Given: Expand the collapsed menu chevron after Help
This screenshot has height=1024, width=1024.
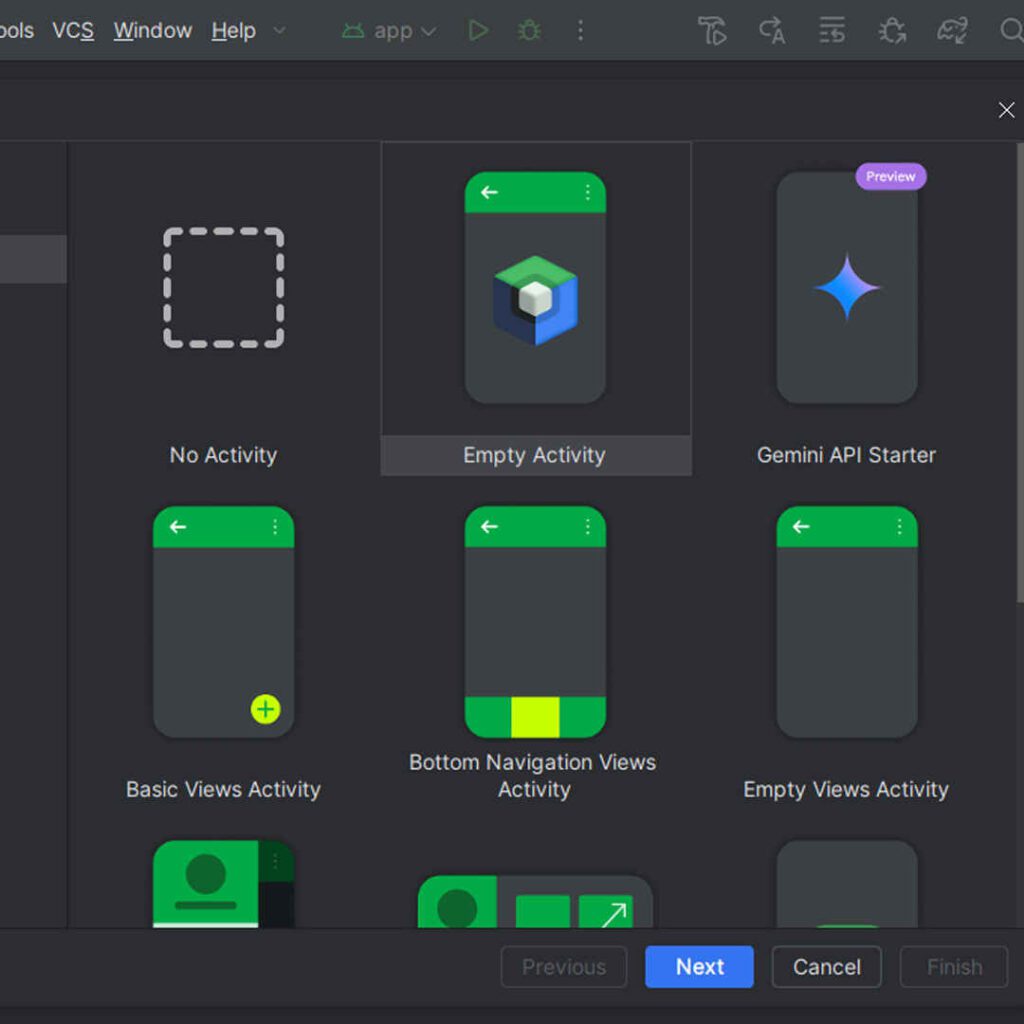Looking at the screenshot, I should tap(279, 31).
